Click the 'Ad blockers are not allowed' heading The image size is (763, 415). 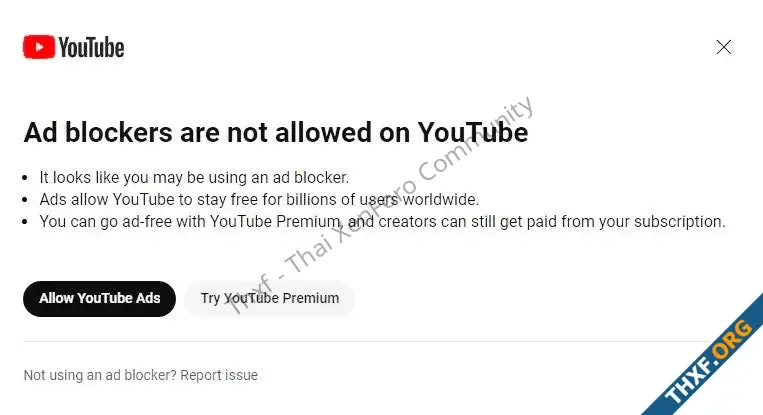(275, 132)
